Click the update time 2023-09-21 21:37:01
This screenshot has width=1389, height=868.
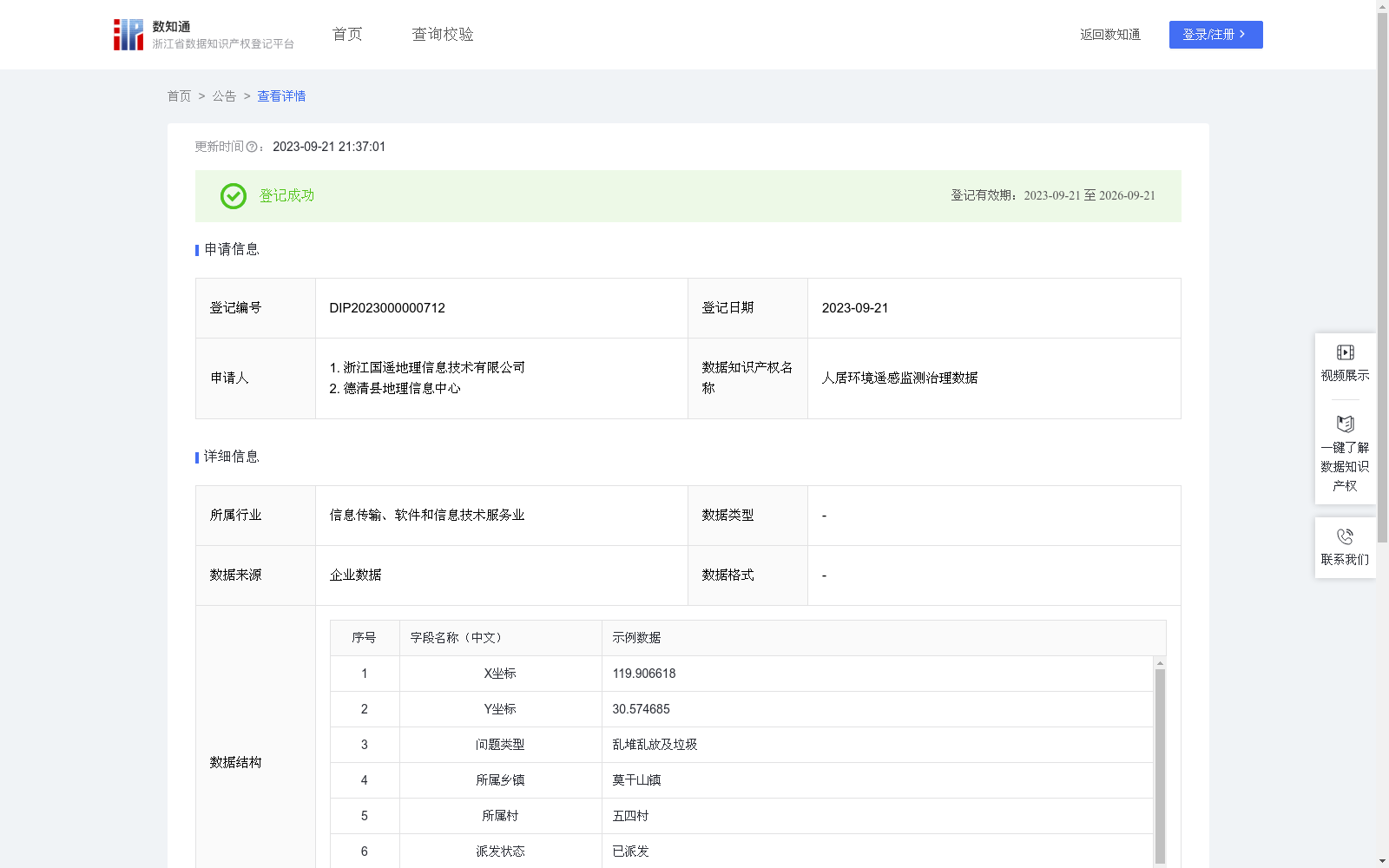click(329, 147)
